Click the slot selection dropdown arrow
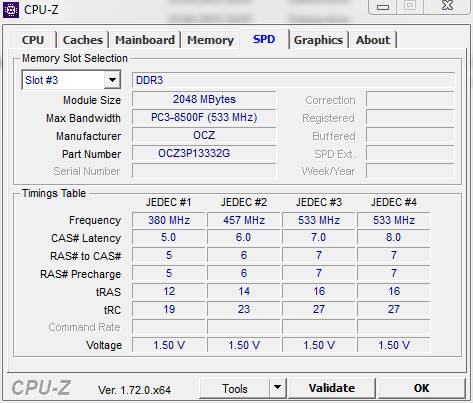This screenshot has height=403, width=473. [x=112, y=80]
